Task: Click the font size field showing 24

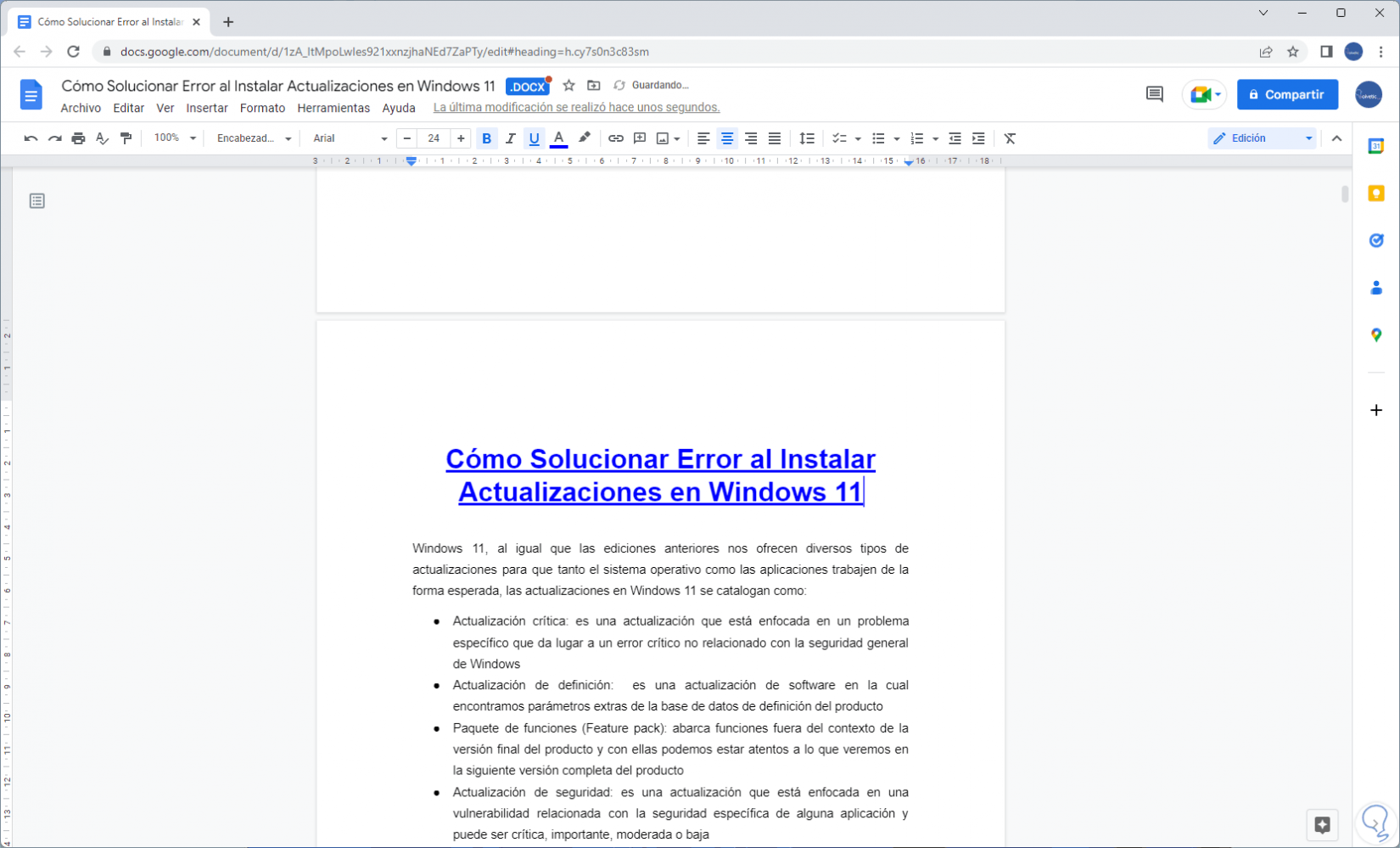Action: point(434,138)
